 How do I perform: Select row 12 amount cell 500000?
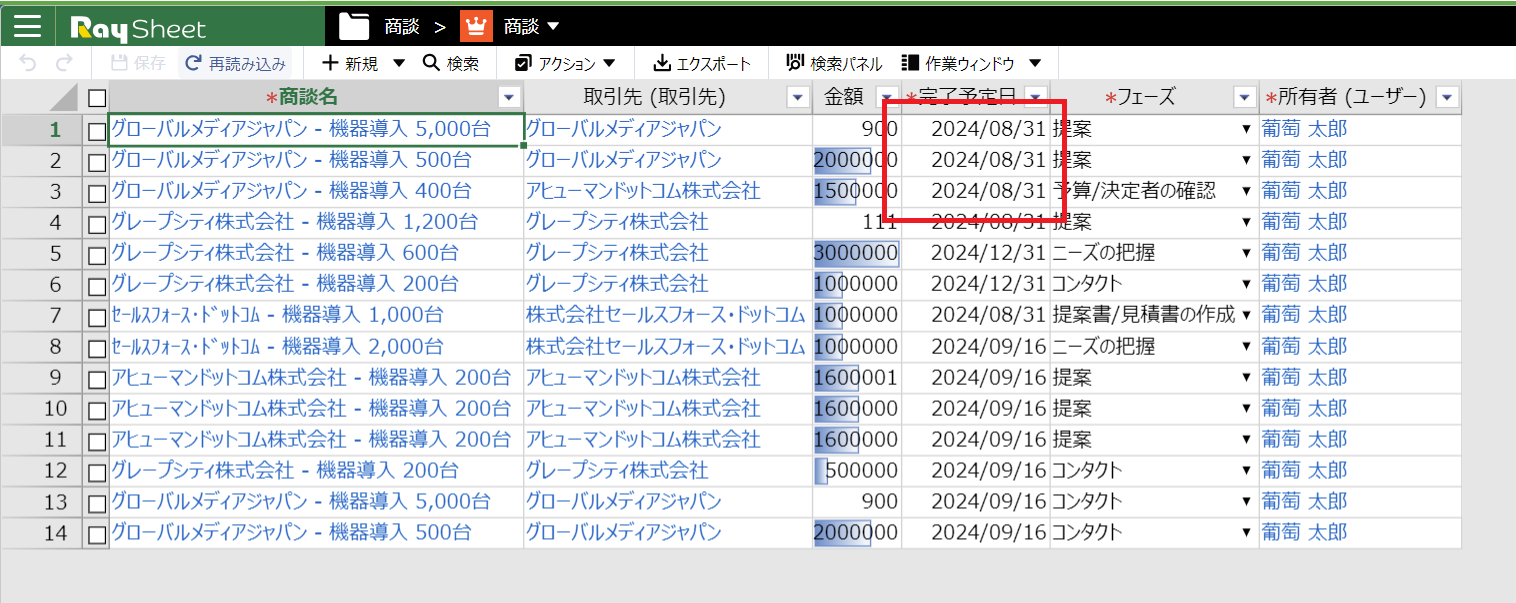coord(857,470)
